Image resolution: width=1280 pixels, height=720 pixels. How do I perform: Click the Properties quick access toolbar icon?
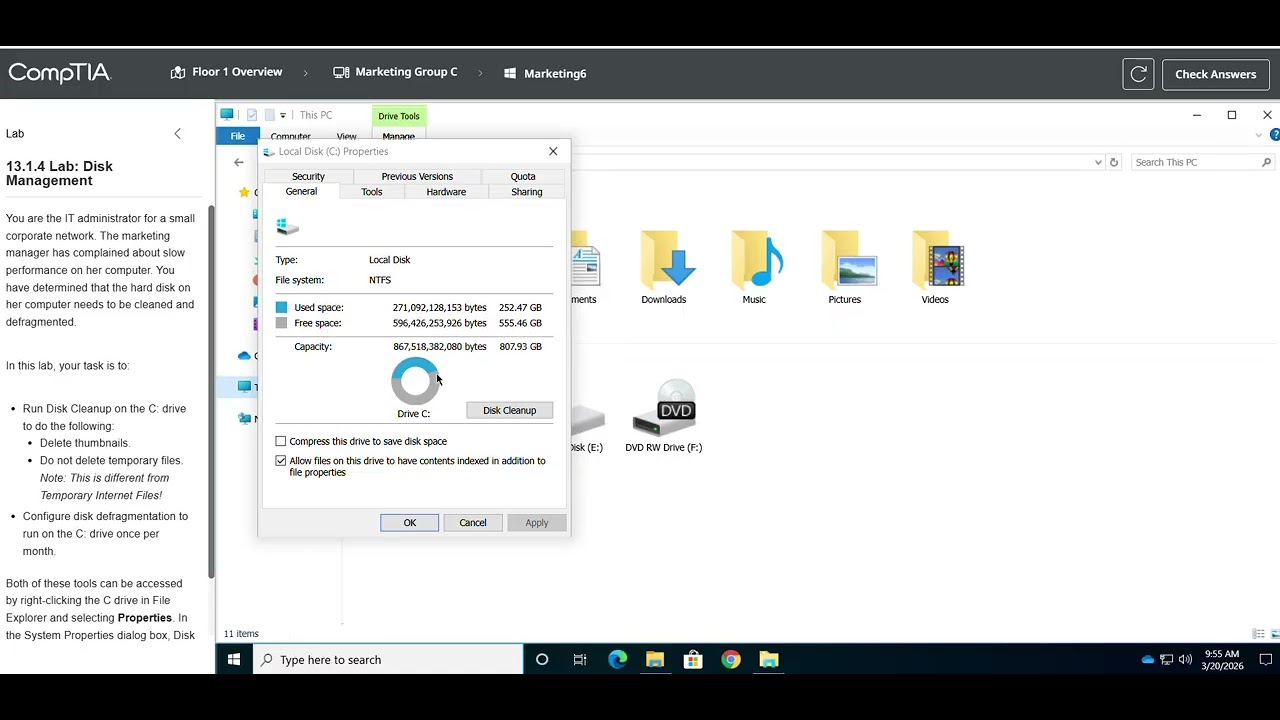252,115
